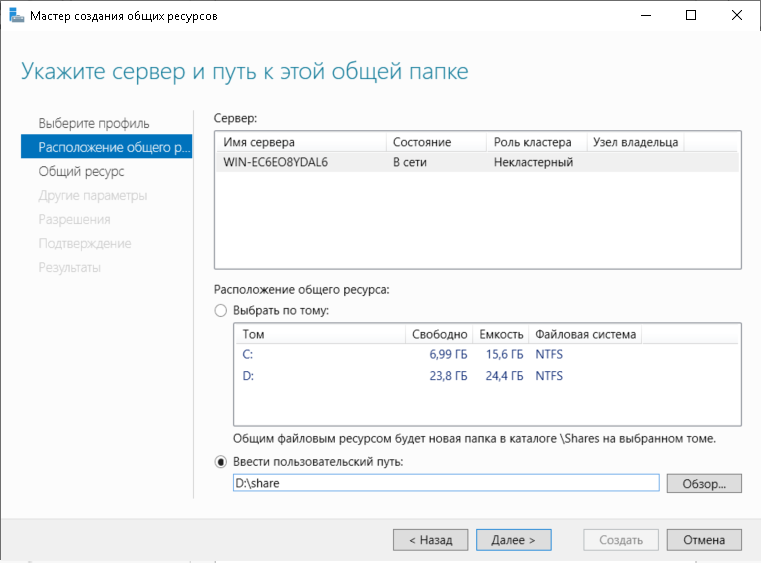The width and height of the screenshot is (761, 563).
Task: Sort volumes by 'Том' column header
Action: (x=320, y=334)
